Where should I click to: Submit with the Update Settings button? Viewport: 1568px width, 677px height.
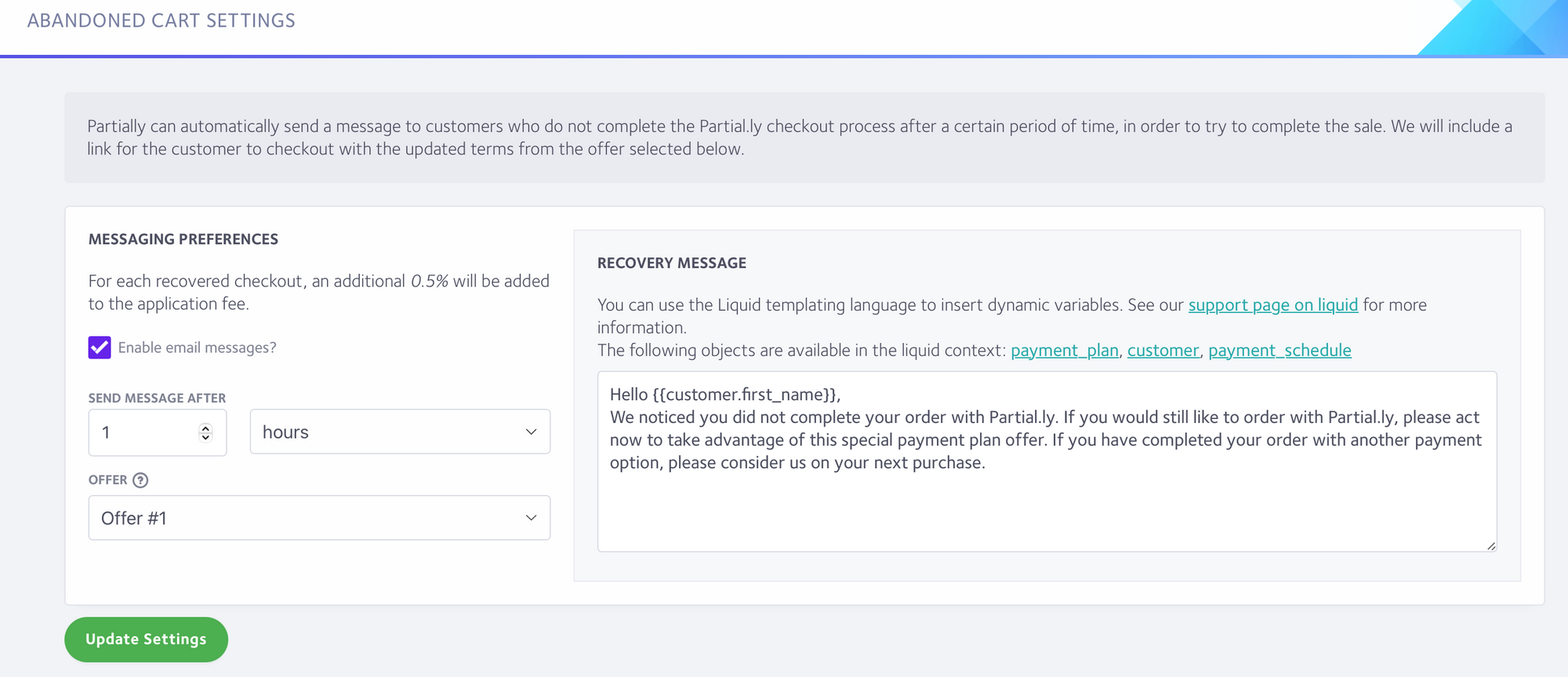click(146, 639)
